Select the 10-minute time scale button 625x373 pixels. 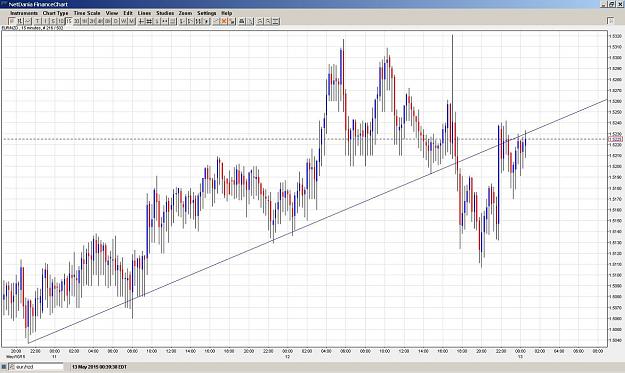[61, 21]
